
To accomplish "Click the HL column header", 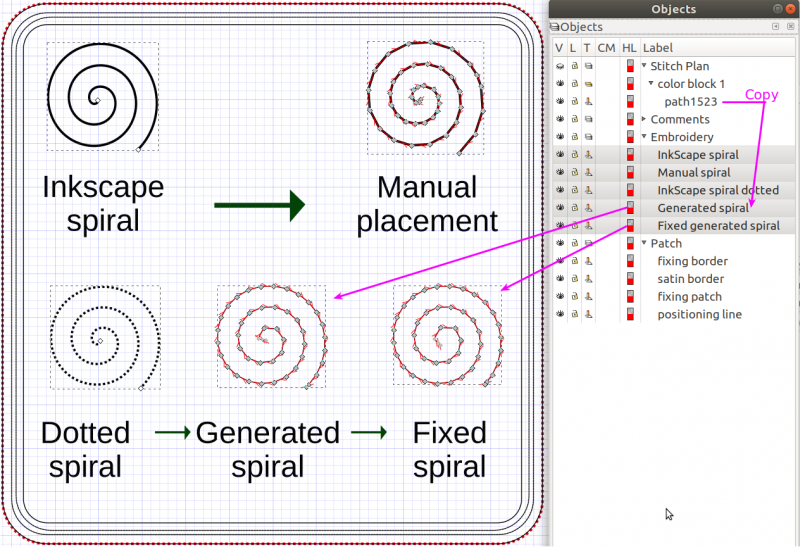I will pyautogui.click(x=629, y=47).
